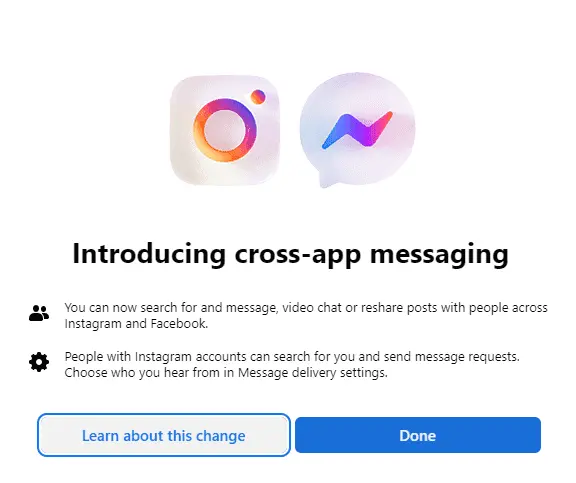The image size is (576, 483).
Task: Click the Introducing cross-app messaging heading
Action: click(291, 254)
